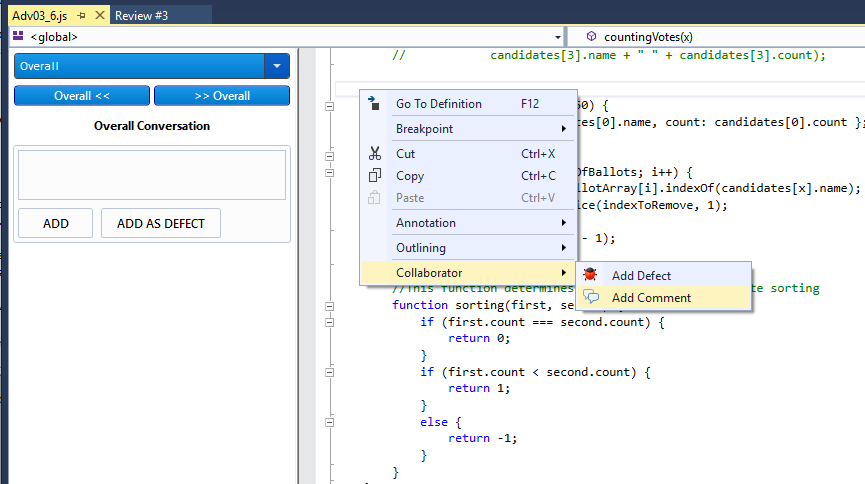Viewport: 865px width, 484px height.
Task: Click the Copy pages icon
Action: 374,176
